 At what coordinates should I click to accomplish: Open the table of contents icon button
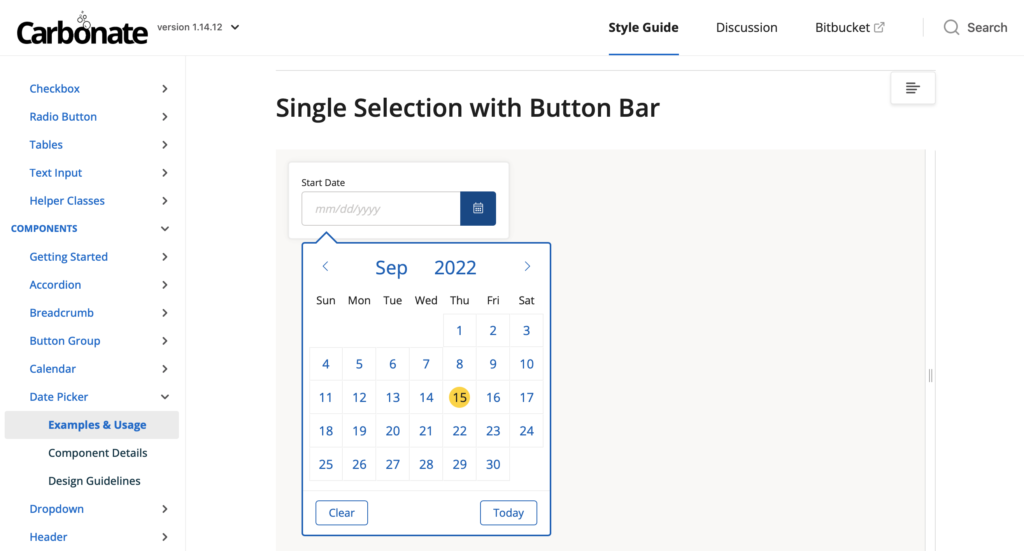point(912,88)
